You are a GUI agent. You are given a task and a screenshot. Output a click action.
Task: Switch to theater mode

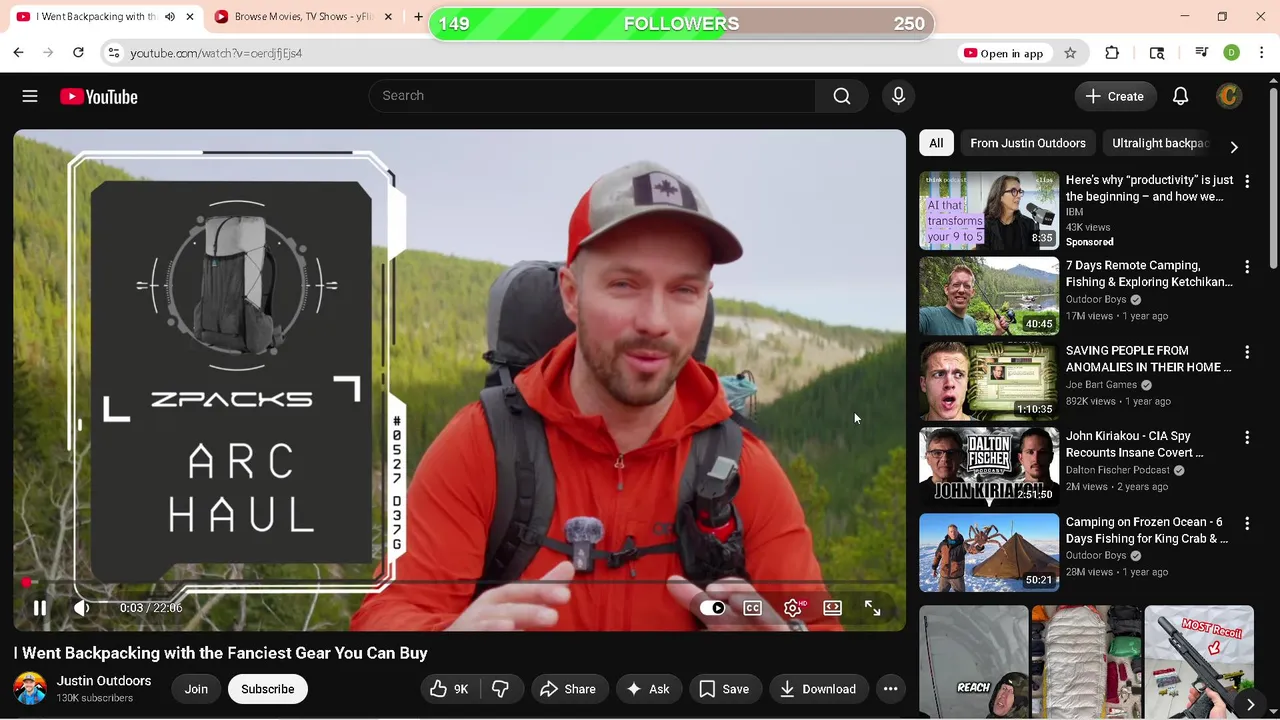coord(832,608)
